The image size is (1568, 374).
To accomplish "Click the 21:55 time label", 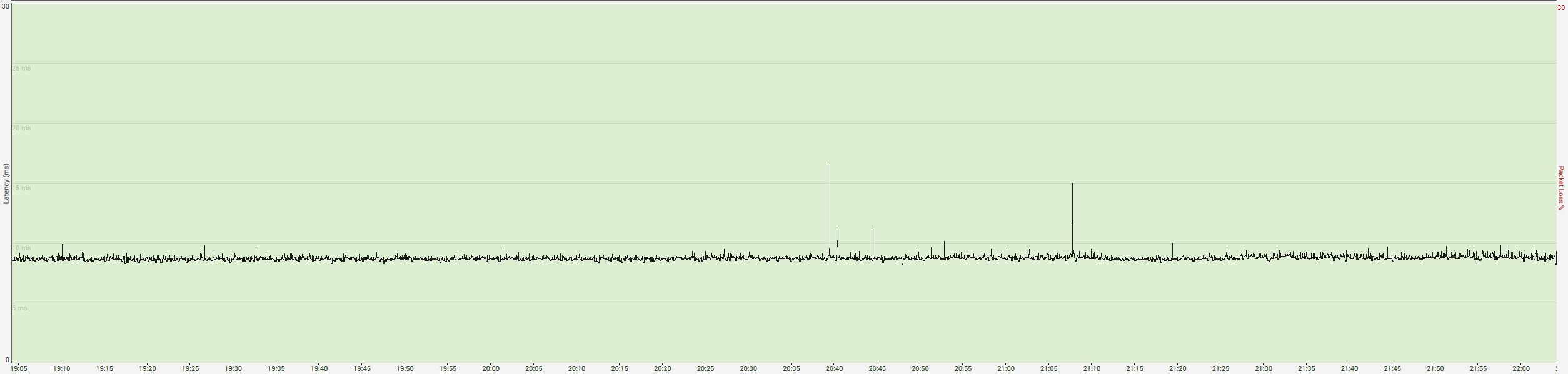I will [x=1478, y=368].
